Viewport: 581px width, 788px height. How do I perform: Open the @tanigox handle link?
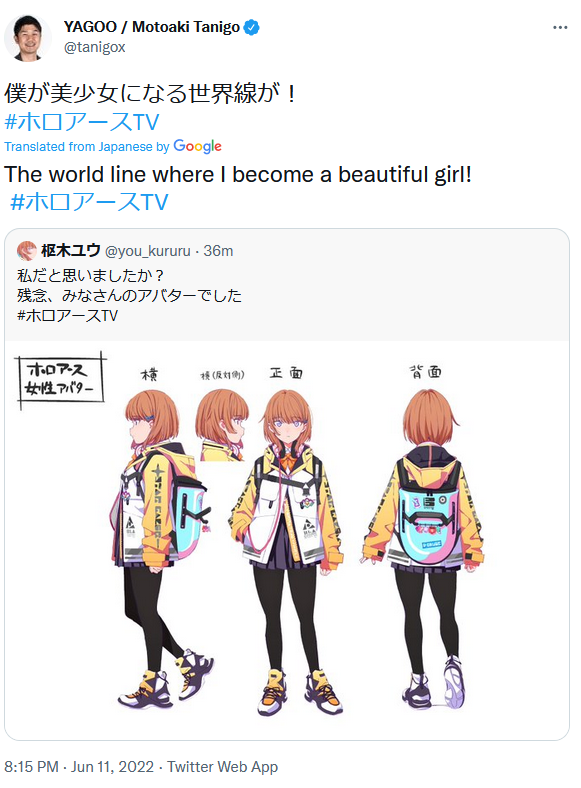94,47
